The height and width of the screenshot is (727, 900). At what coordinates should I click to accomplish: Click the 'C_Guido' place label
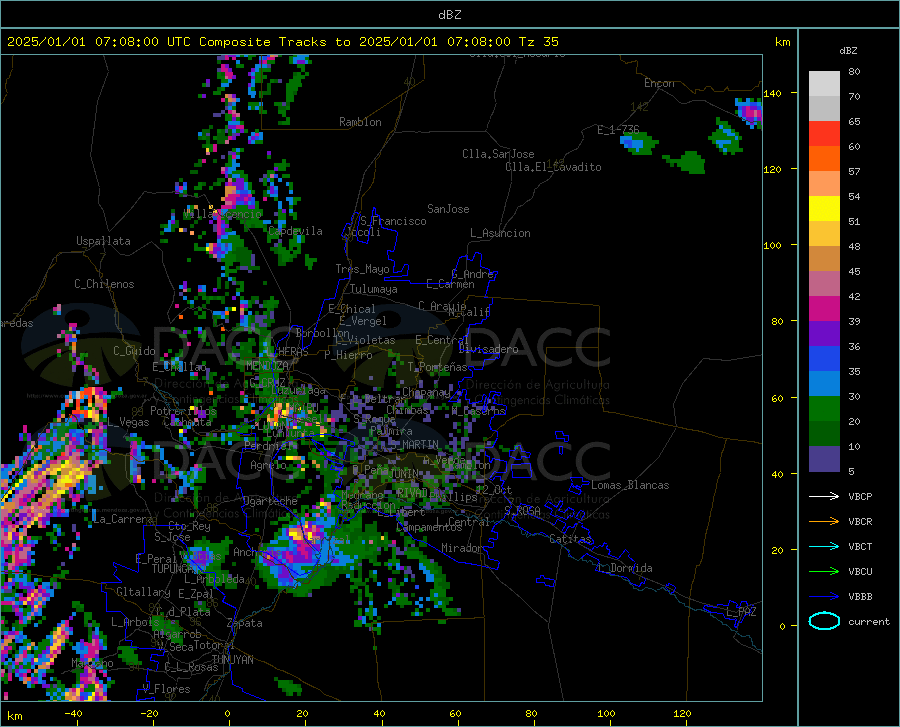(x=134, y=351)
